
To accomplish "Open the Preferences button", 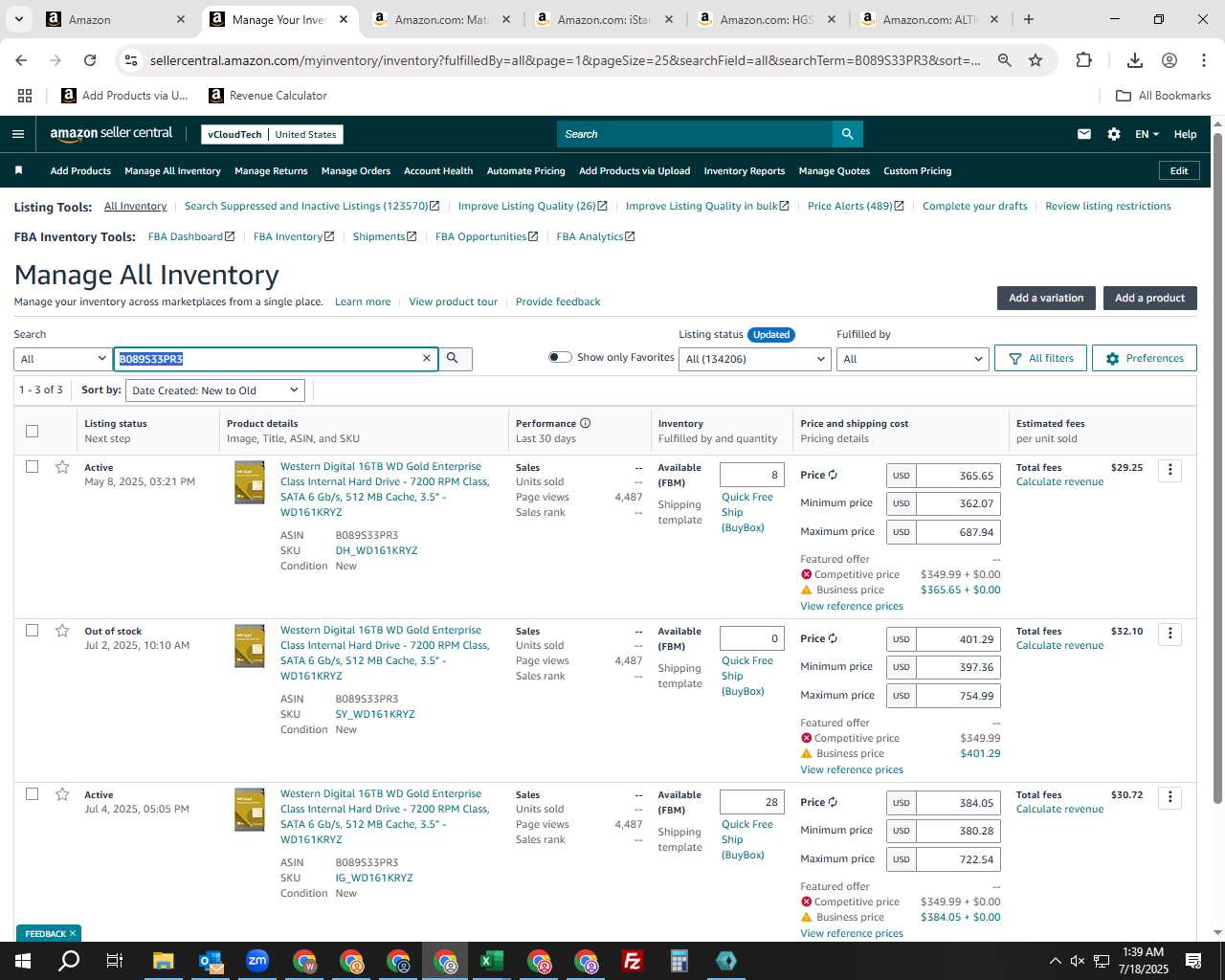I will point(1144,358).
